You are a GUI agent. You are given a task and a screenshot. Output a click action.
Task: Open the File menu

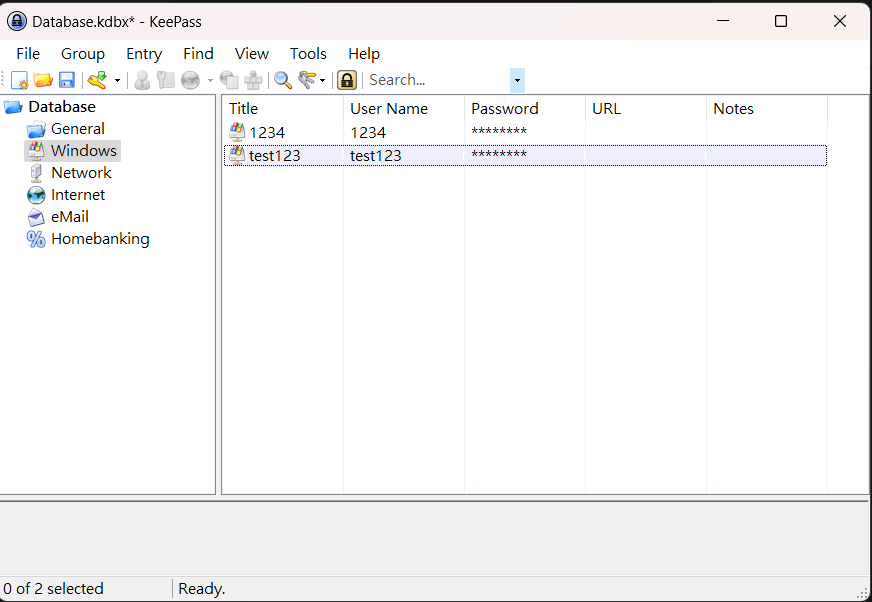tap(28, 53)
